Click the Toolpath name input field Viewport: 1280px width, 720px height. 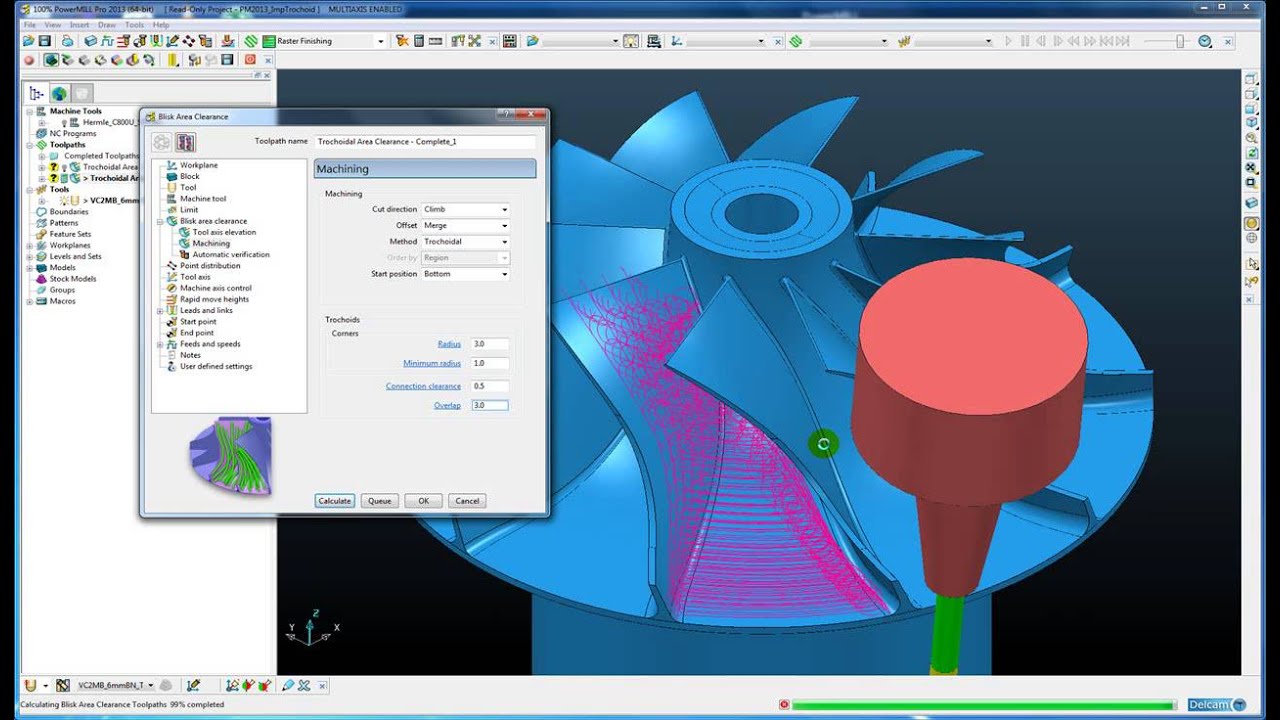[425, 142]
